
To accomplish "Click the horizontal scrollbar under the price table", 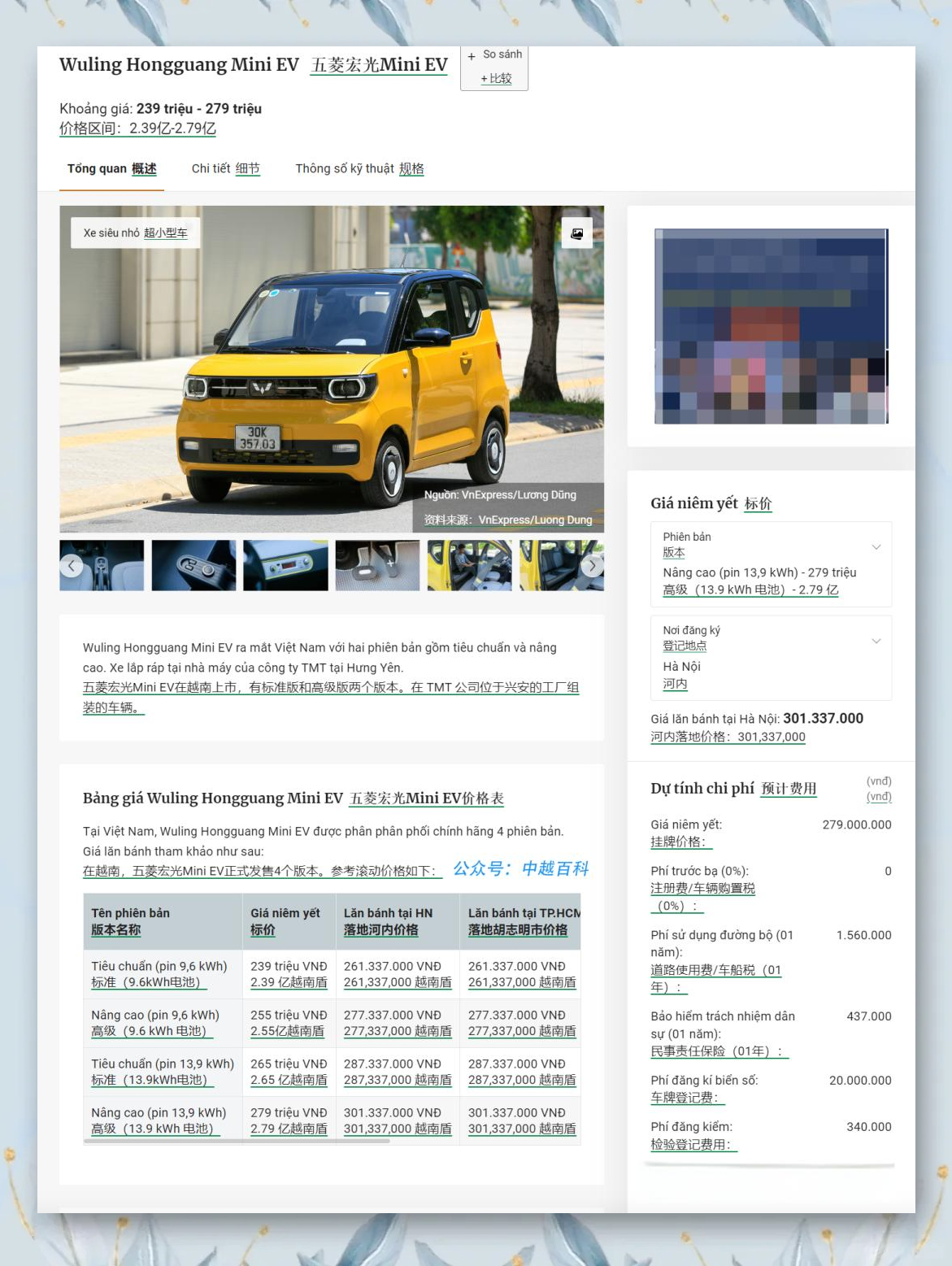I will (237, 1142).
